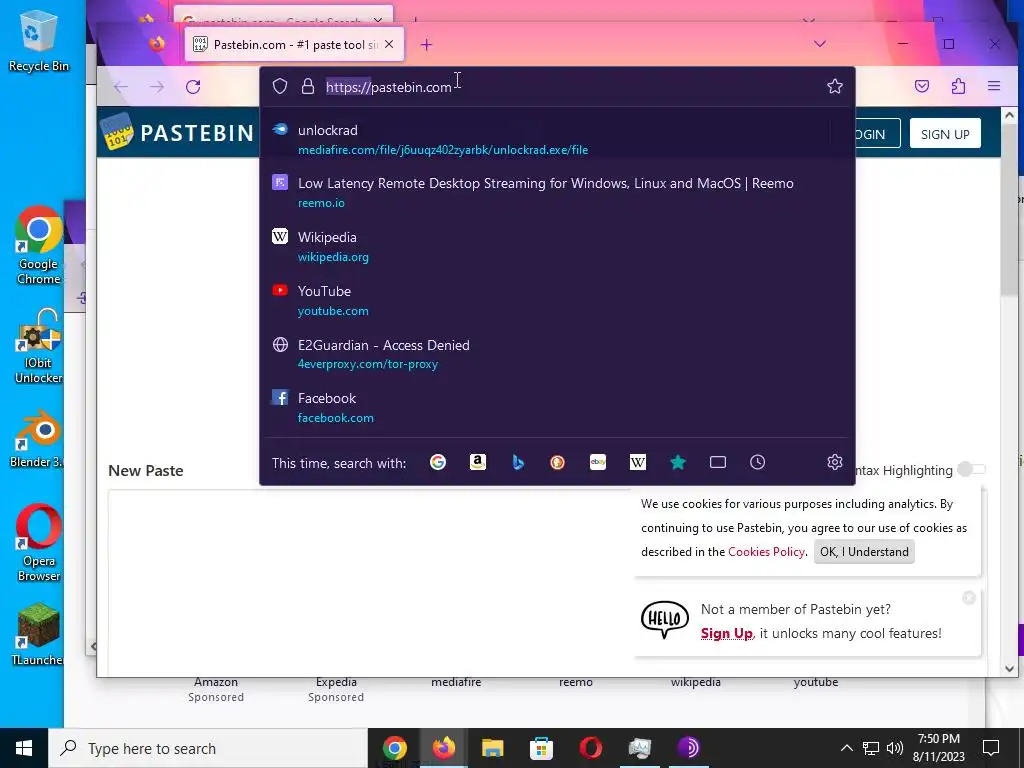The image size is (1024, 768).
Task: Select the unlockrad mediafire suggestion
Action: coord(557,140)
